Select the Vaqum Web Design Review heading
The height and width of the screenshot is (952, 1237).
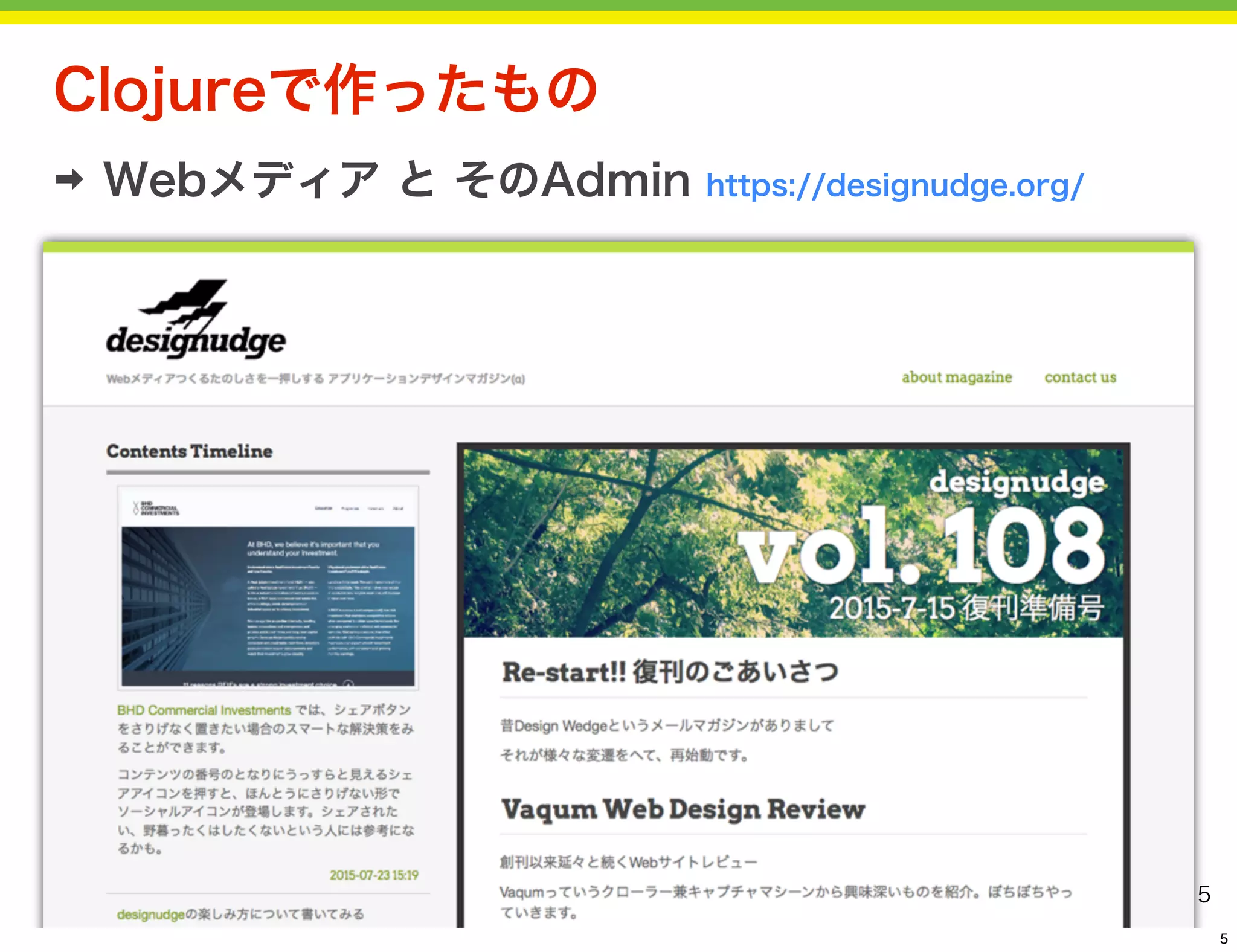pyautogui.click(x=683, y=809)
